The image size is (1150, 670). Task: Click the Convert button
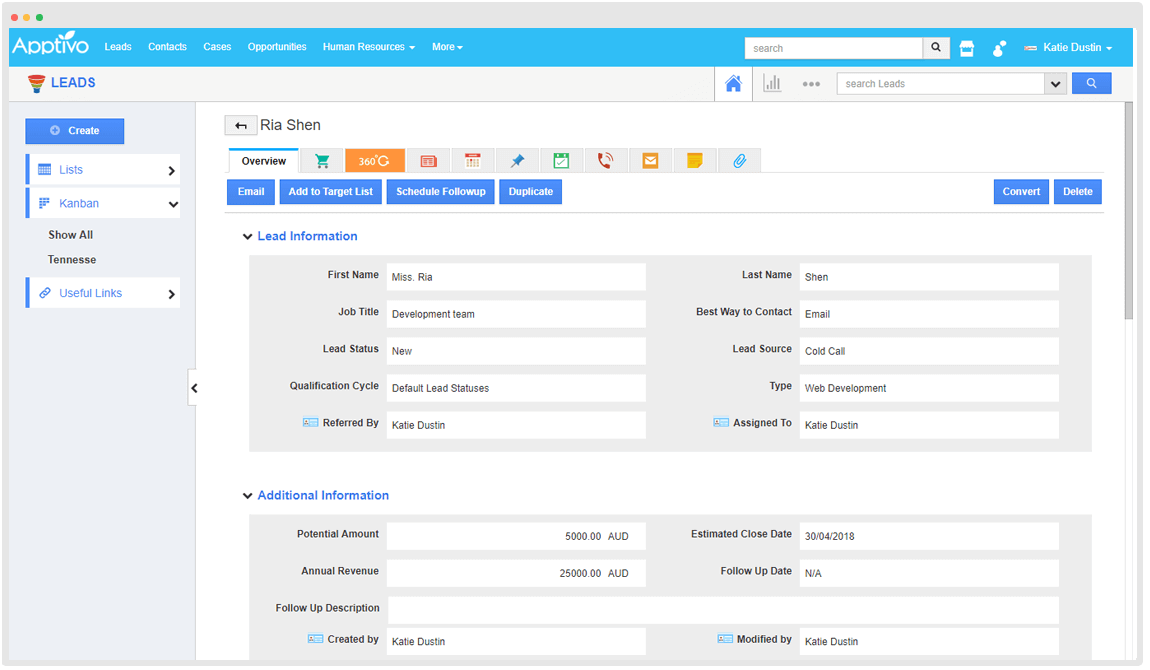(x=1021, y=192)
